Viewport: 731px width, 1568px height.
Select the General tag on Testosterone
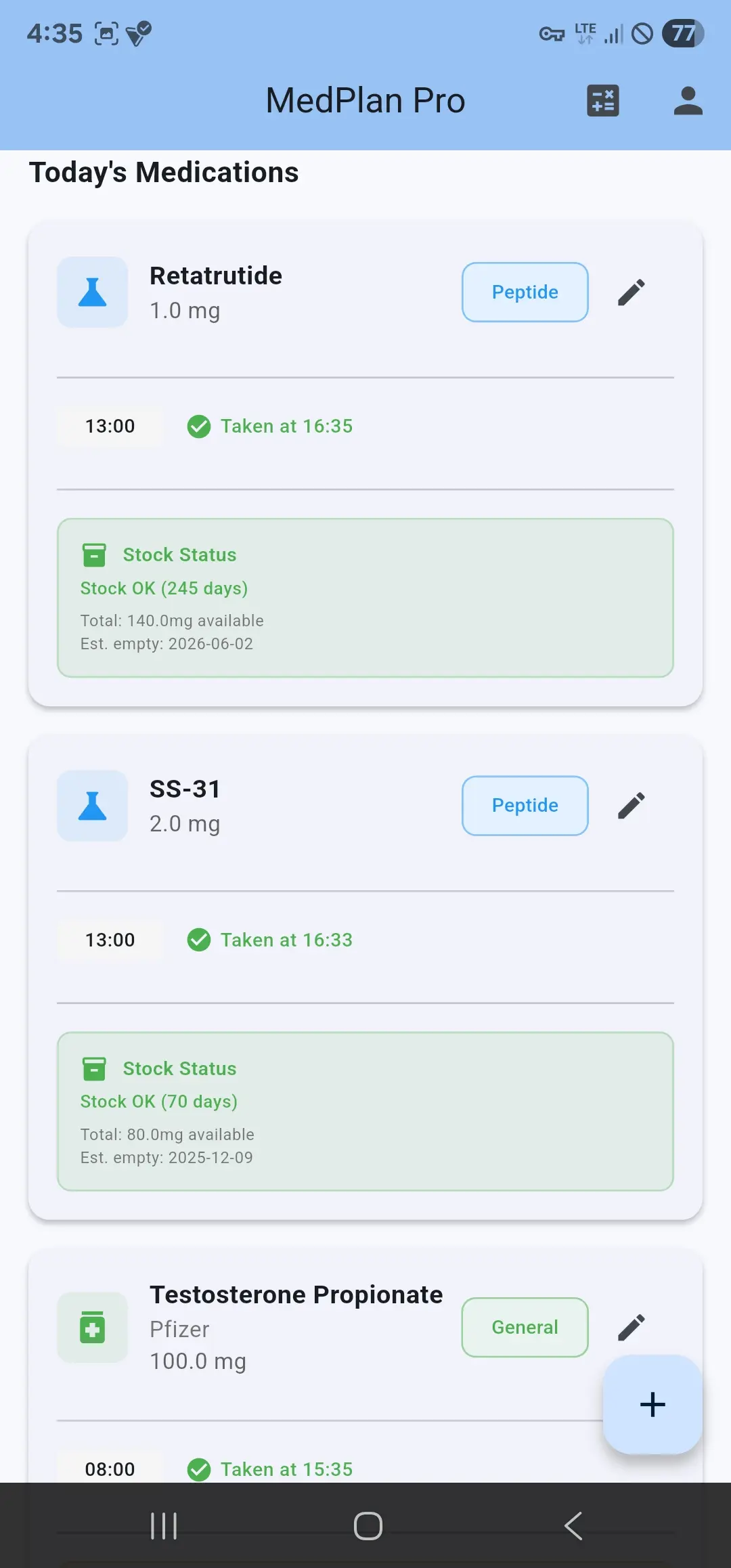(525, 1328)
